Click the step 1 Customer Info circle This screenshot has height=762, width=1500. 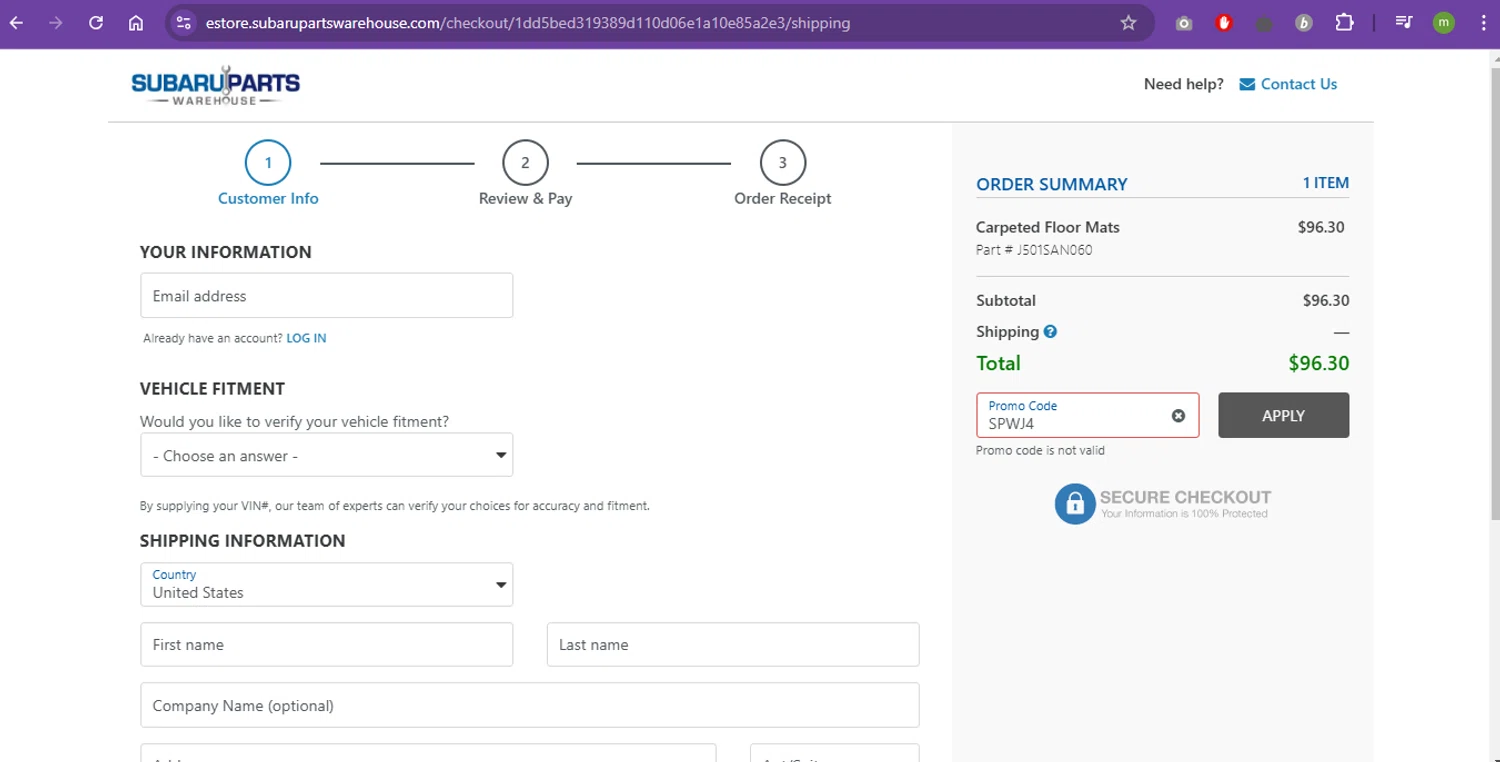click(268, 163)
